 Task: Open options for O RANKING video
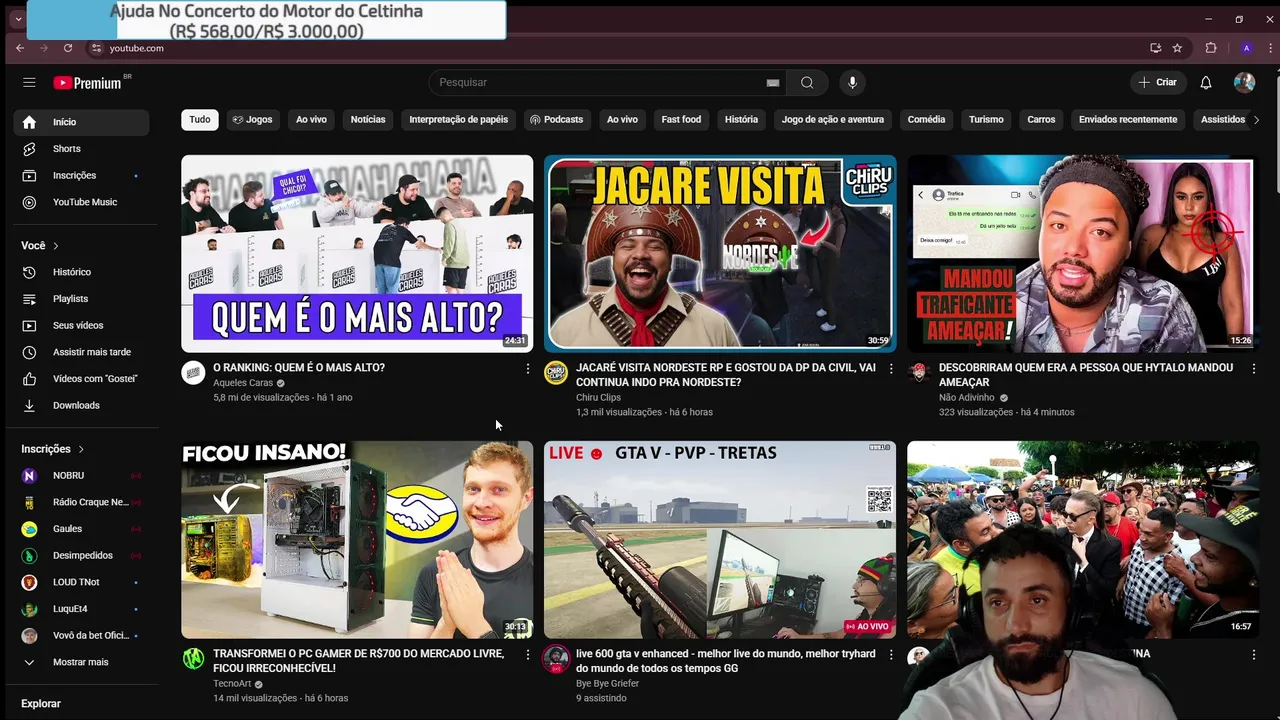click(x=528, y=369)
